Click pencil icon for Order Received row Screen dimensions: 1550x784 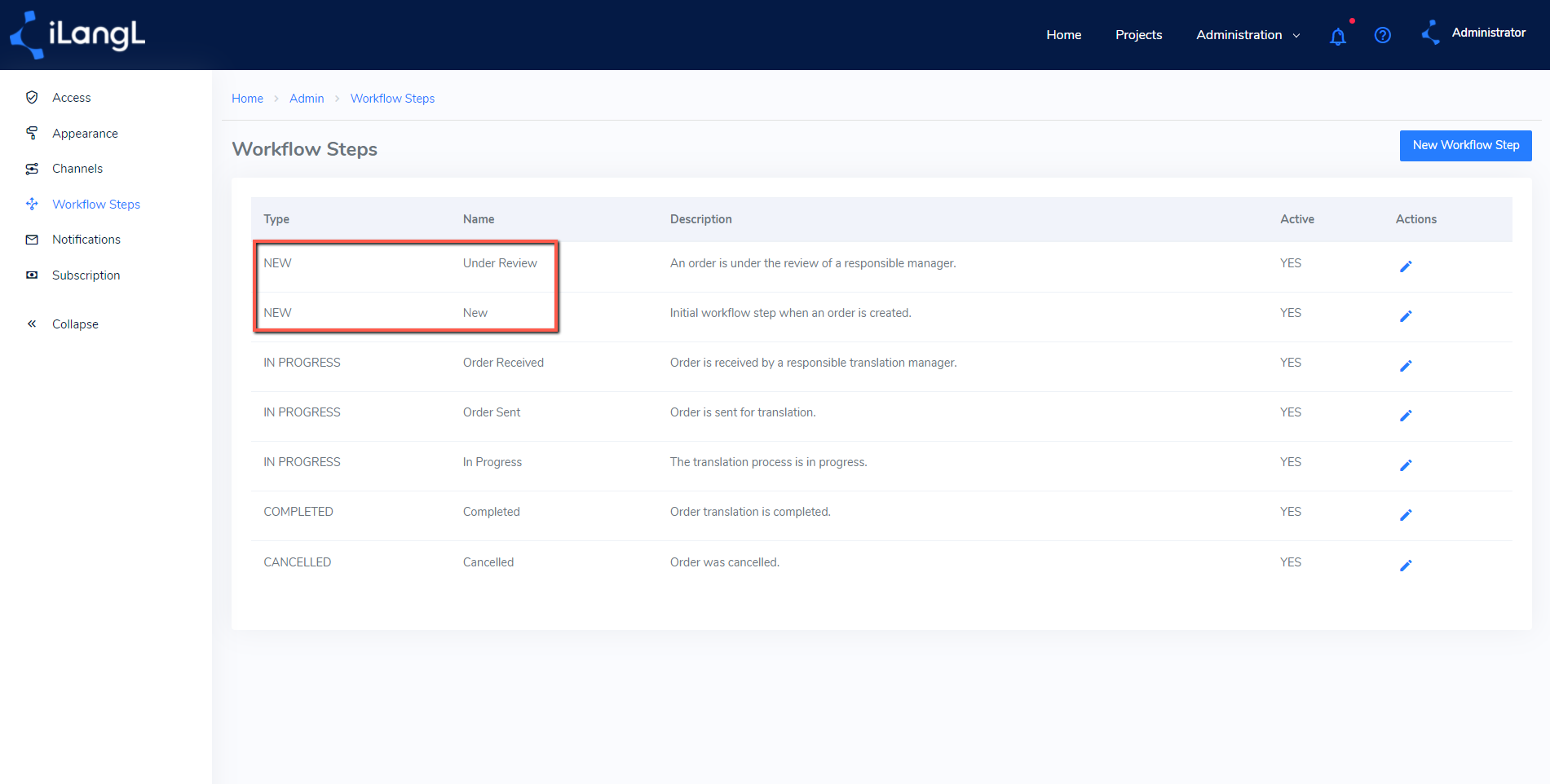point(1406,366)
